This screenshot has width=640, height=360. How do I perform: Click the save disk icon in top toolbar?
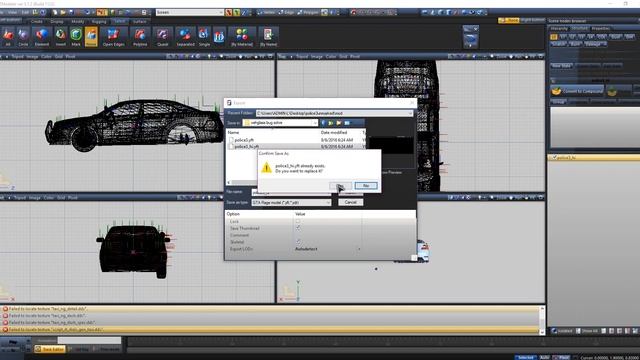click(x=71, y=12)
